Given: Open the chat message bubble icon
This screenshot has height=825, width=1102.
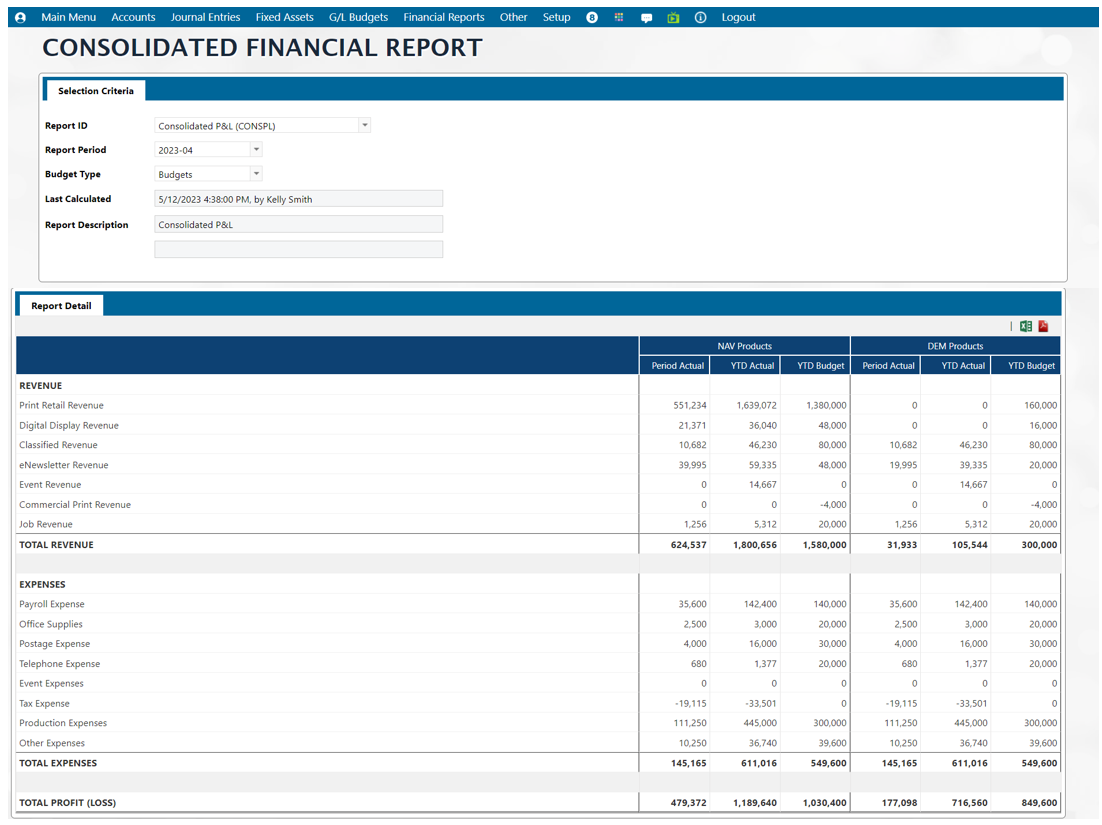Looking at the screenshot, I should 646,18.
